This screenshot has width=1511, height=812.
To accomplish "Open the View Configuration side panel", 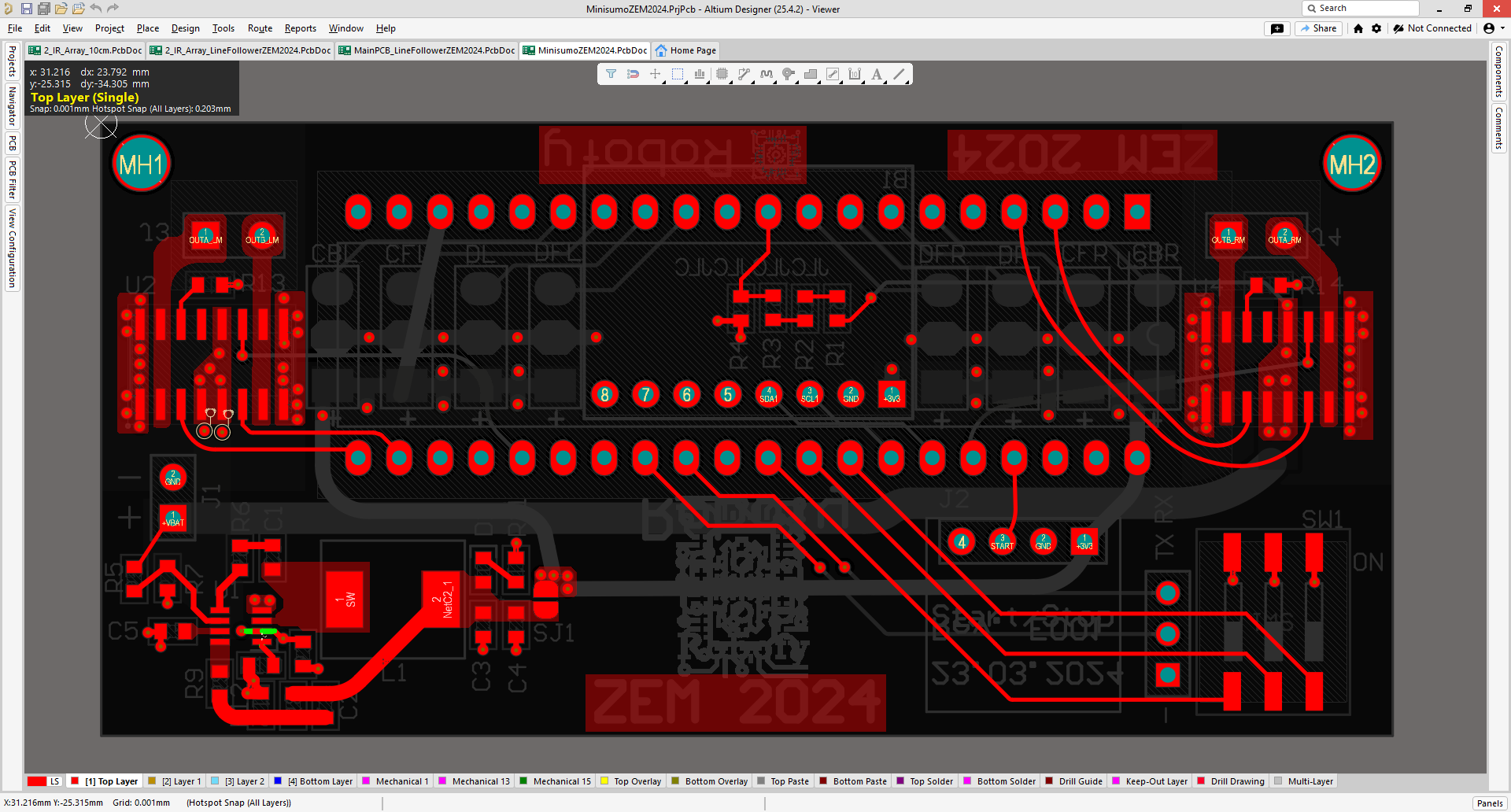I will coord(12,248).
